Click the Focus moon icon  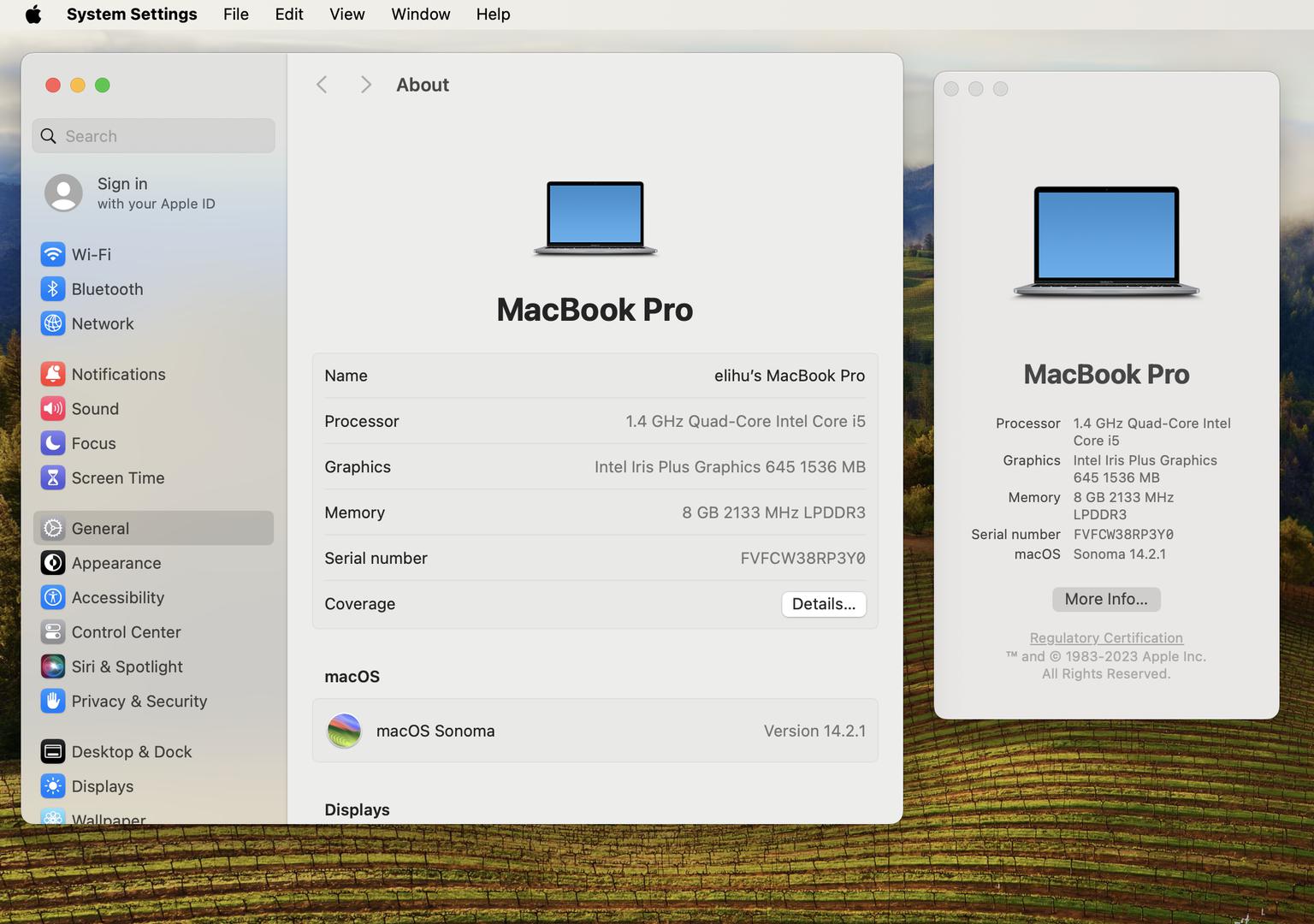pyautogui.click(x=52, y=443)
